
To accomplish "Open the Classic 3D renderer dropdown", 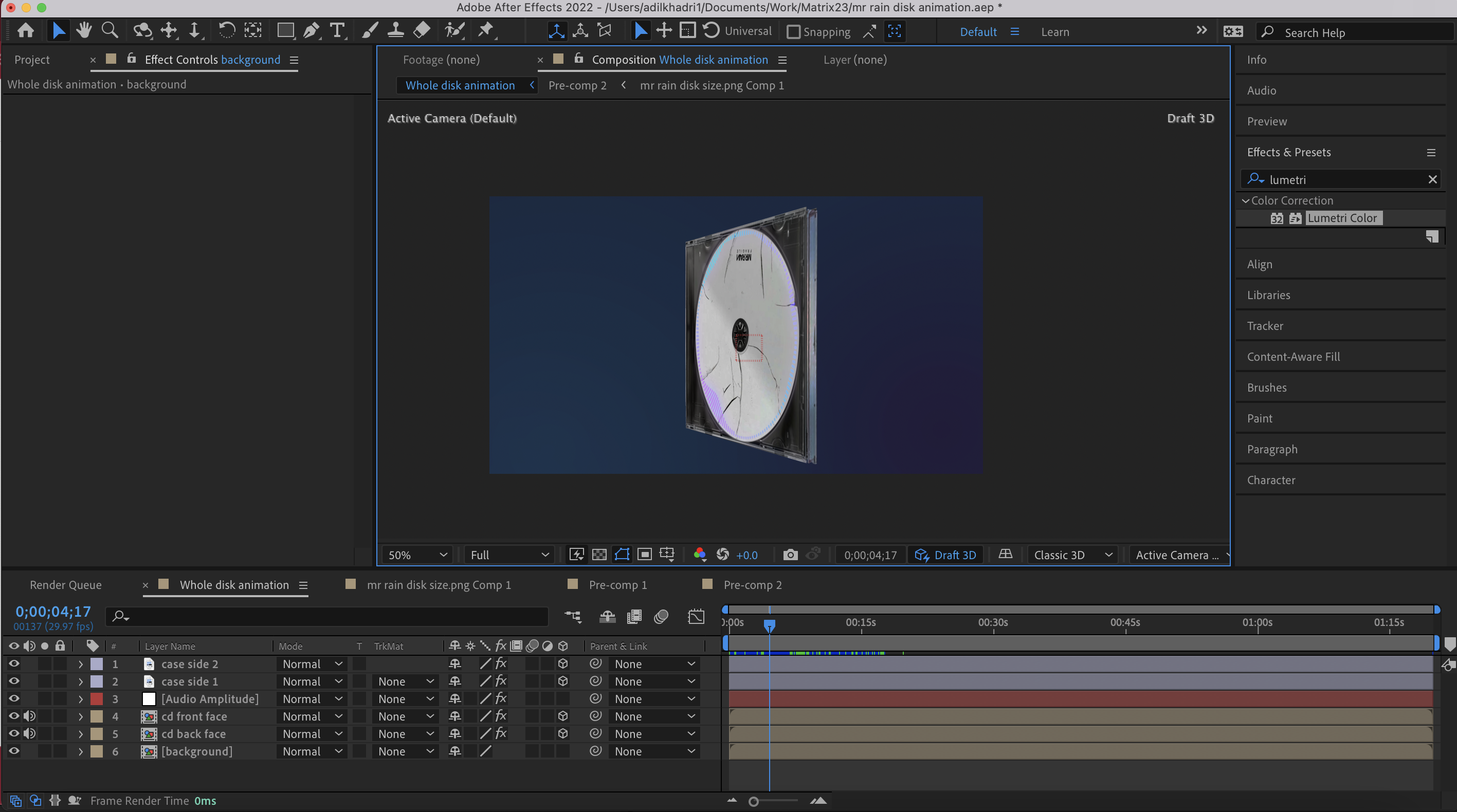I will coord(1072,555).
